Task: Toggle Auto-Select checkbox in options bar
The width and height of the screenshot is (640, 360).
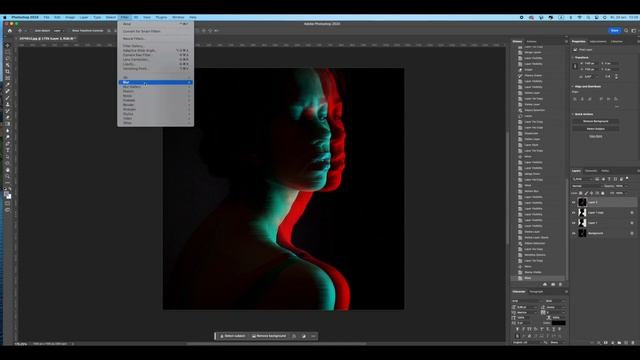Action: point(31,31)
